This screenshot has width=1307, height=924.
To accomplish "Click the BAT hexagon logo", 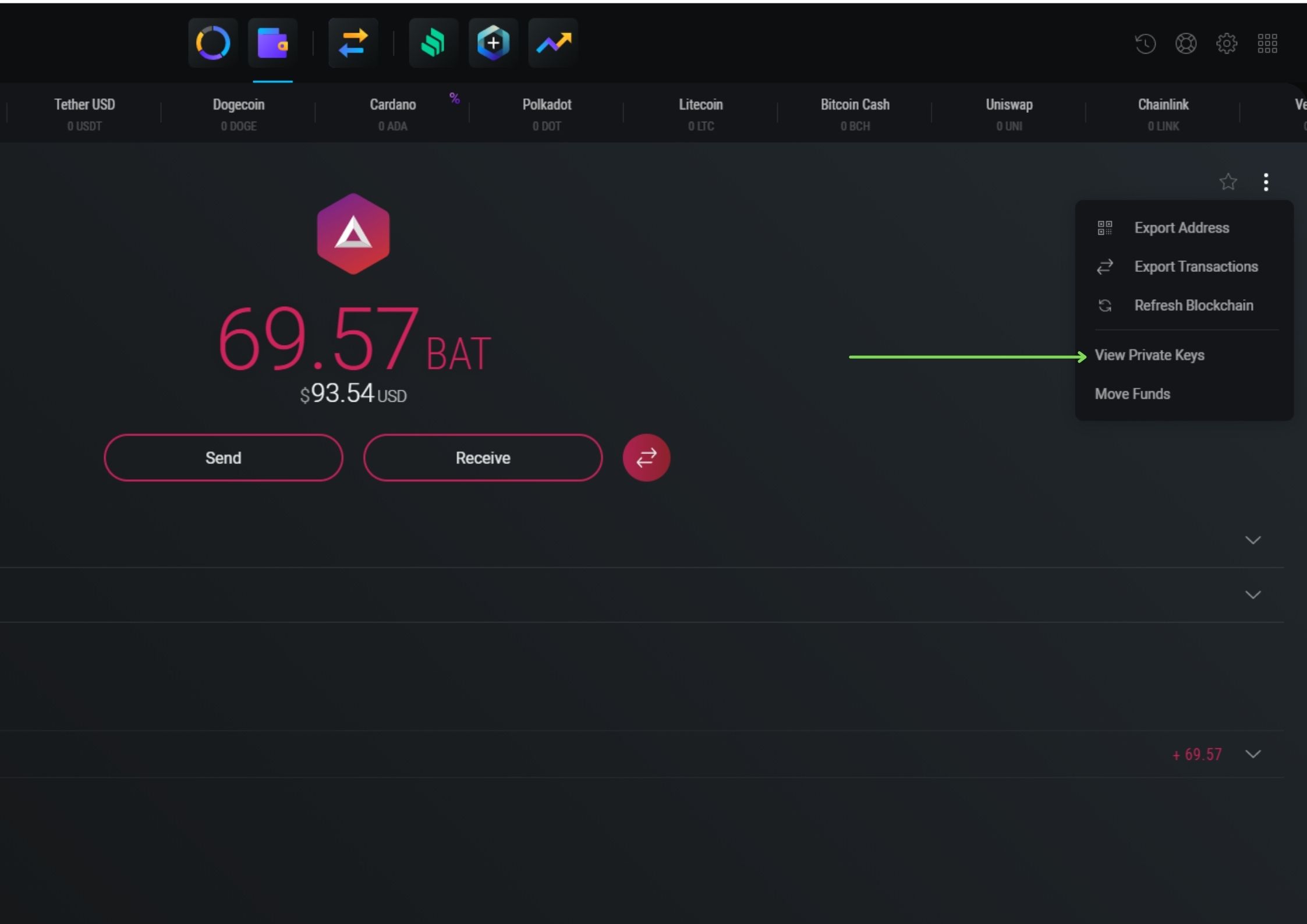I will pos(353,233).
